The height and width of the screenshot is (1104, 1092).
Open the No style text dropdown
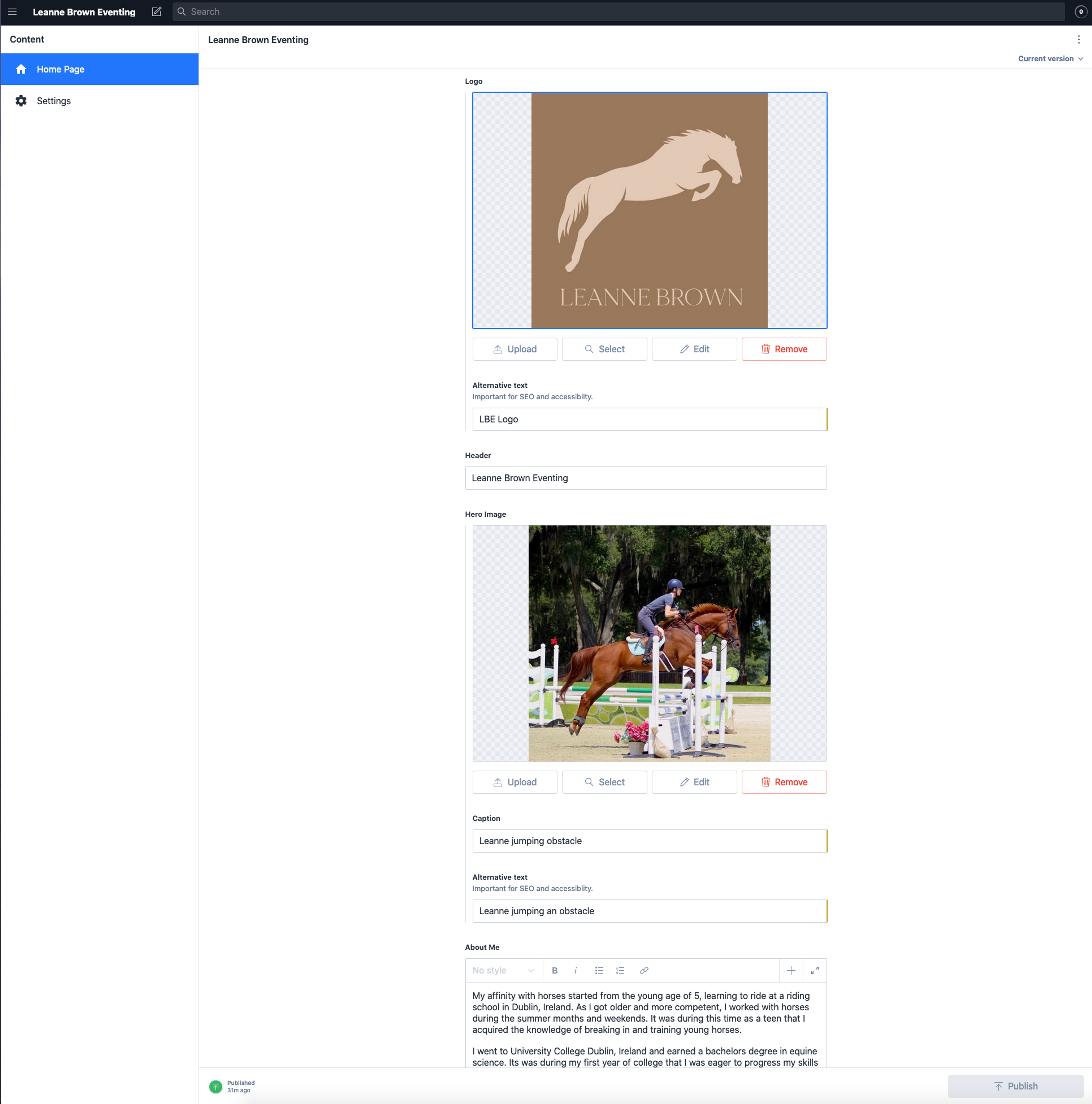503,970
